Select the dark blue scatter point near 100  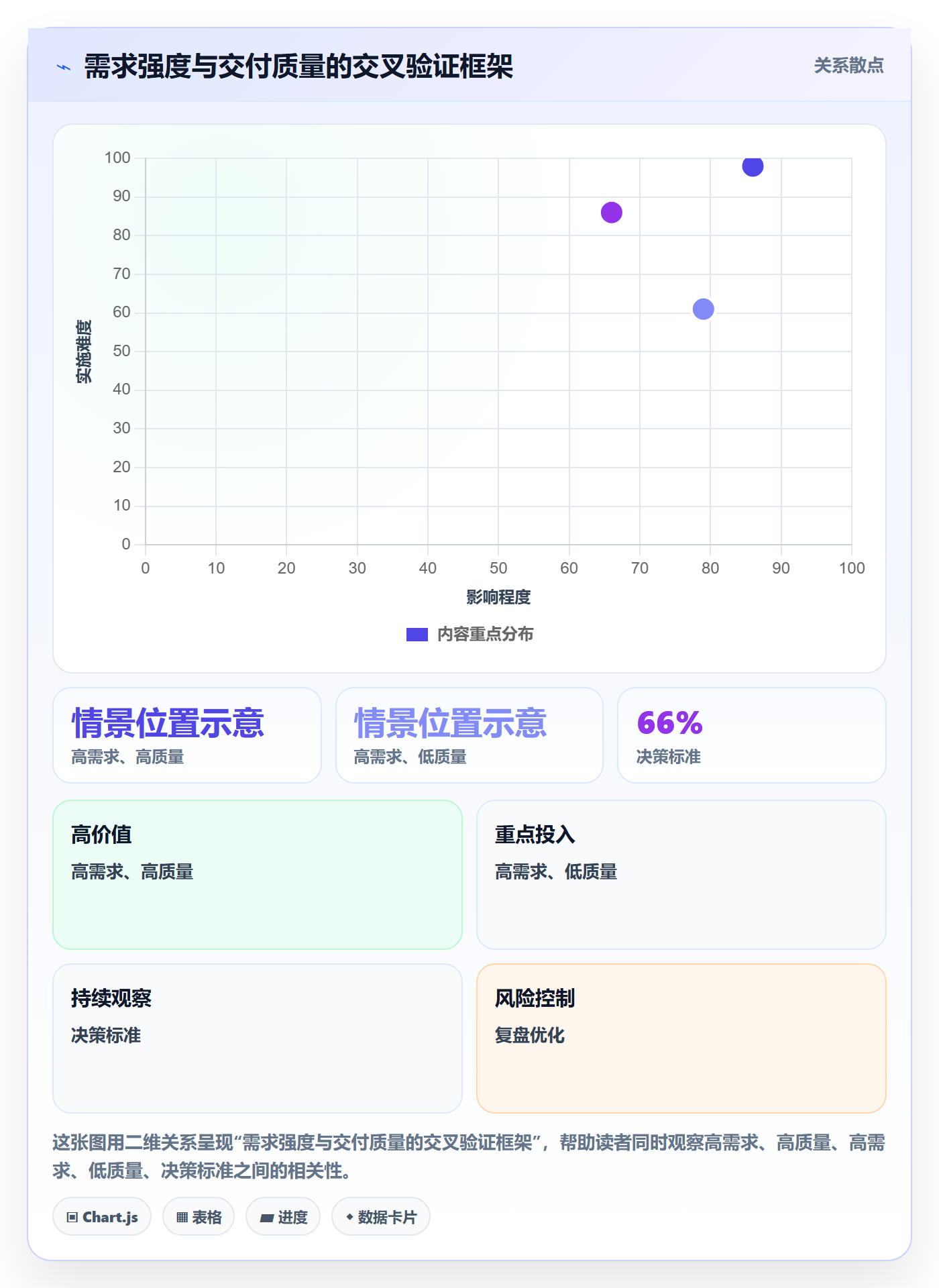[753, 166]
